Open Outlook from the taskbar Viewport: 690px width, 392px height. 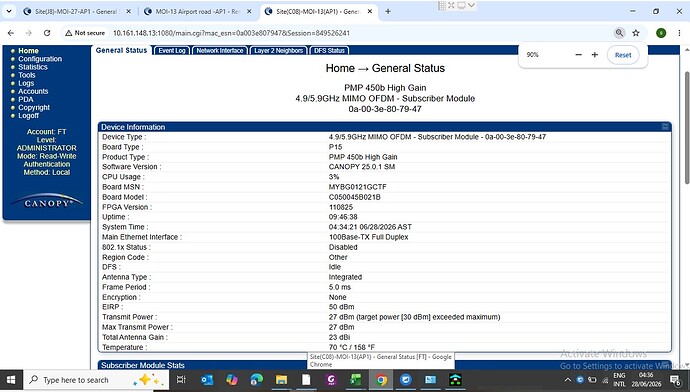(x=207, y=380)
